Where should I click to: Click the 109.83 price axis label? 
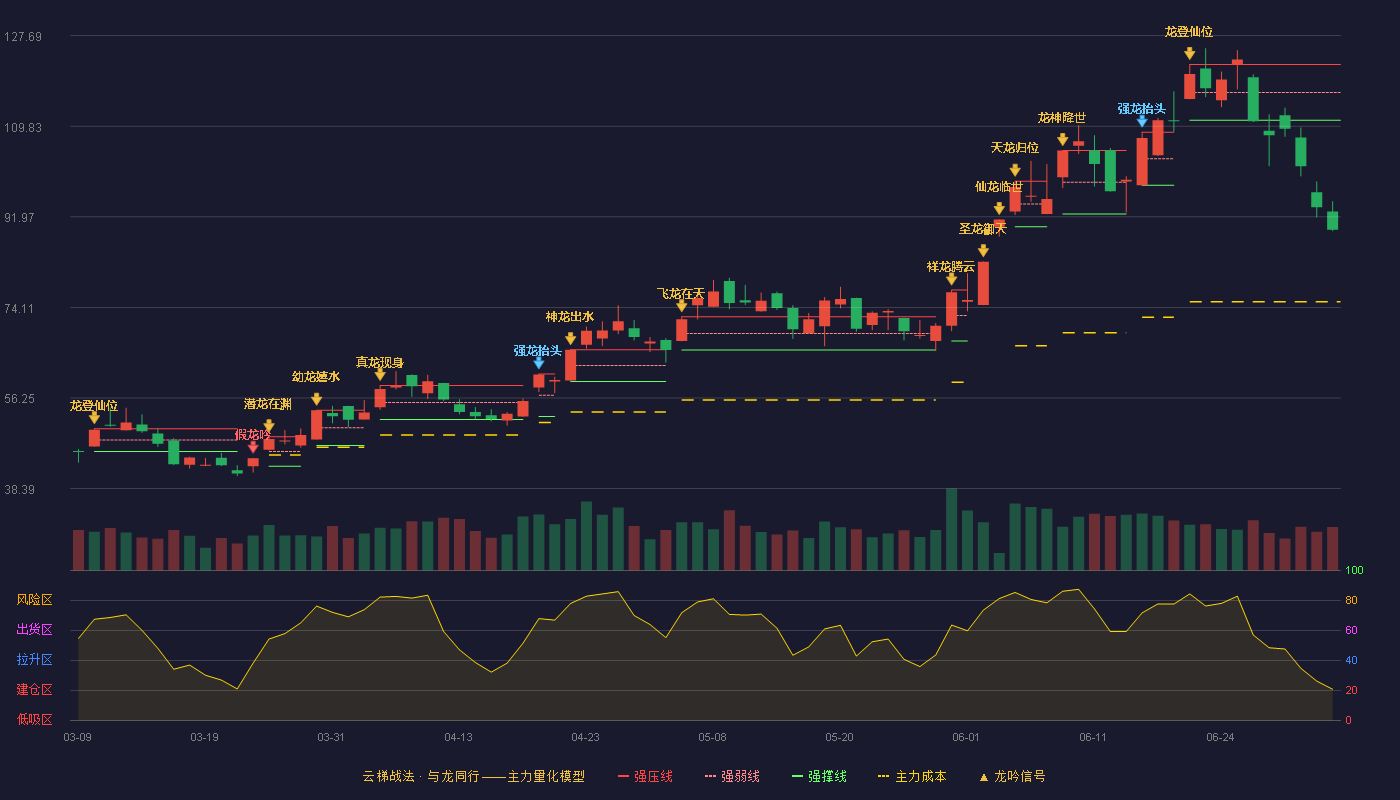(x=23, y=127)
